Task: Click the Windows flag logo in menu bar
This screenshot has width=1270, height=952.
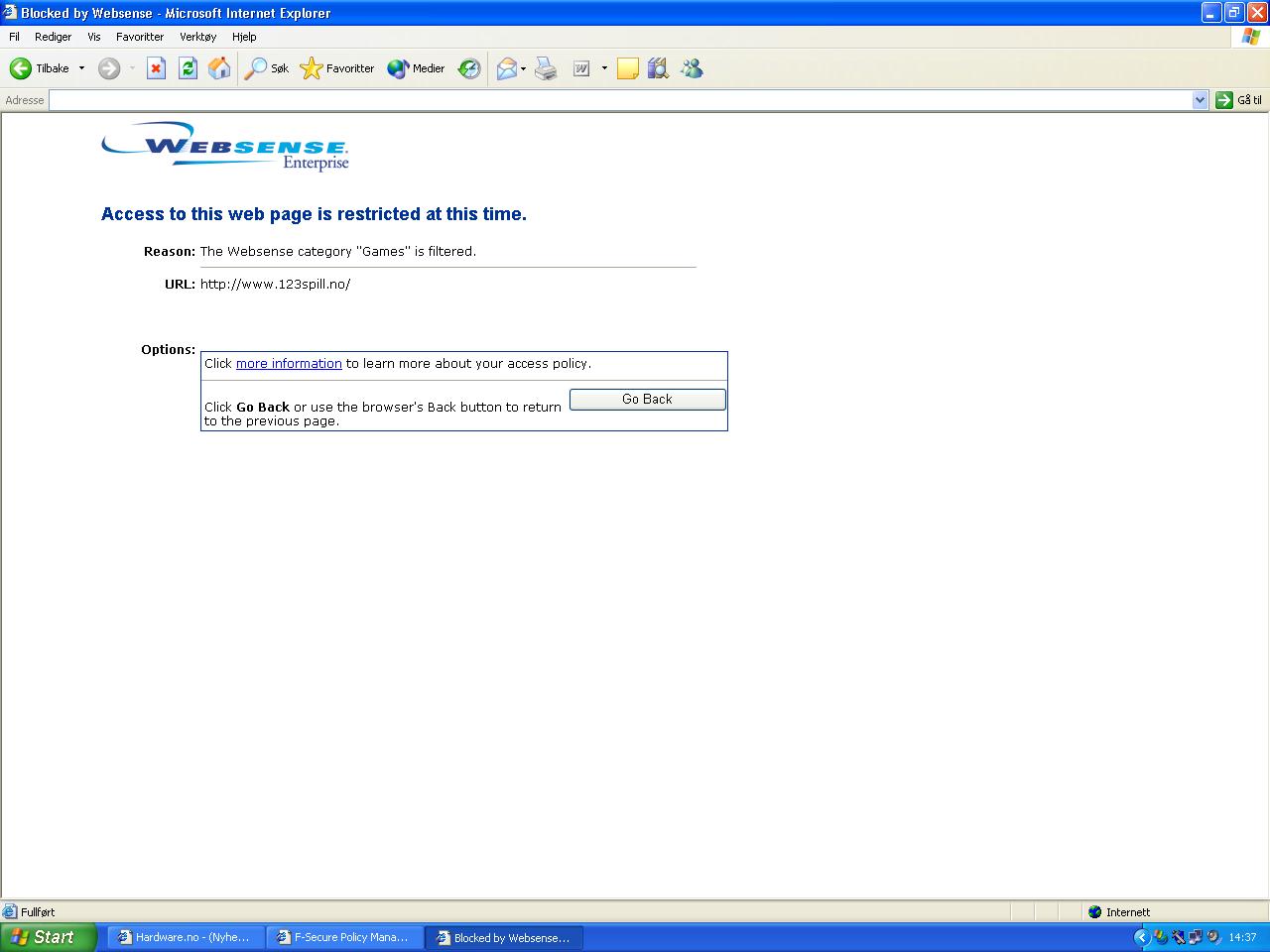Action: point(1251,37)
